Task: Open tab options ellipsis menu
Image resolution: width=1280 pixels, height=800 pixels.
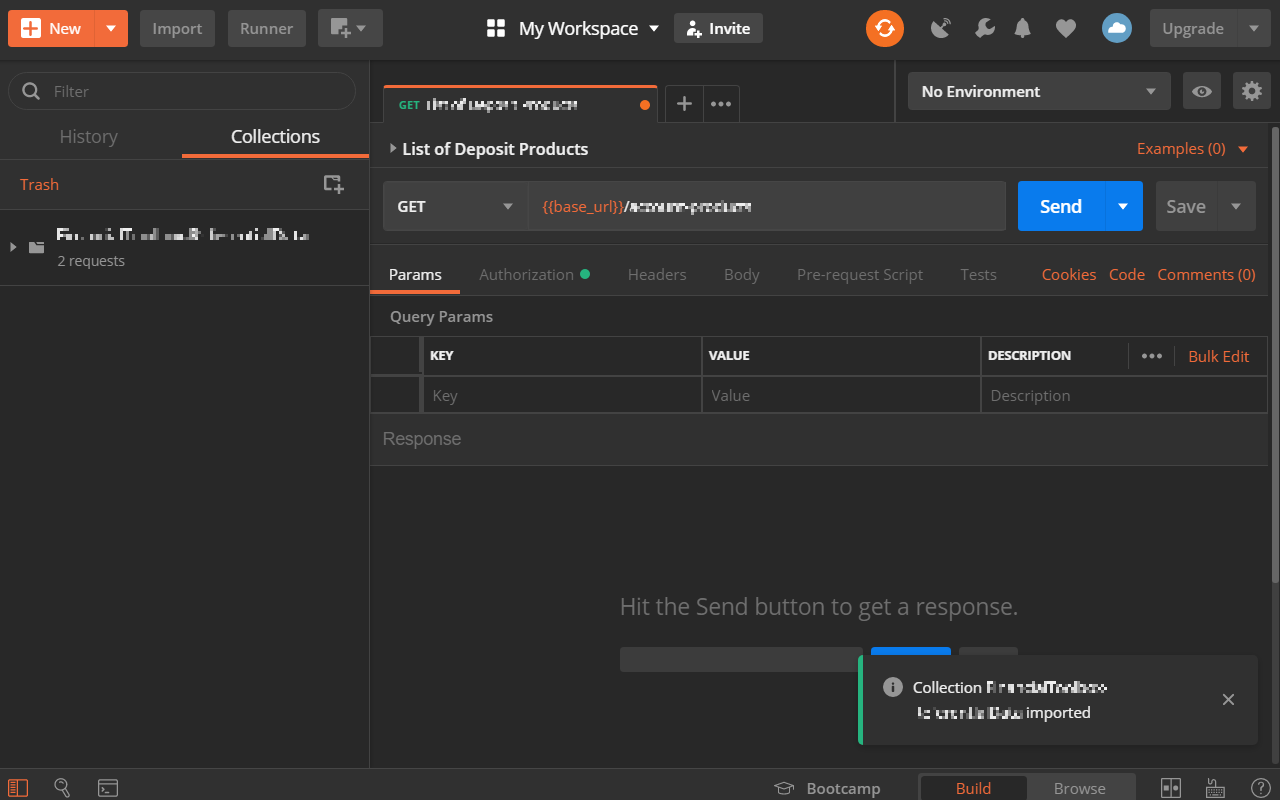Action: [721, 104]
